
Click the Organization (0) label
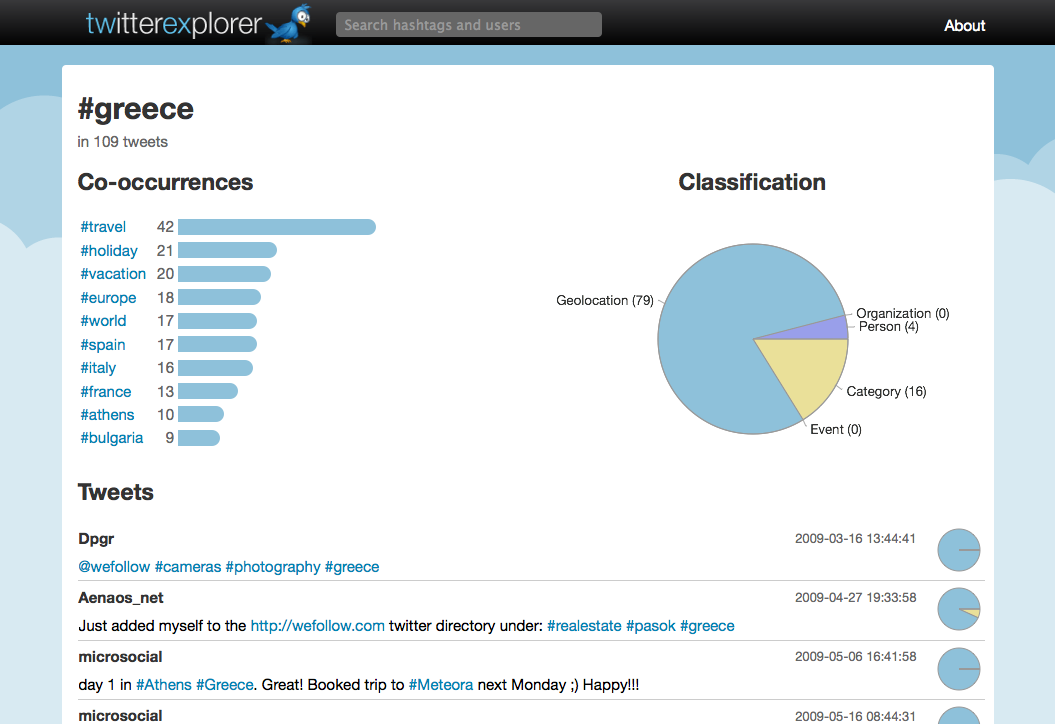coord(902,314)
